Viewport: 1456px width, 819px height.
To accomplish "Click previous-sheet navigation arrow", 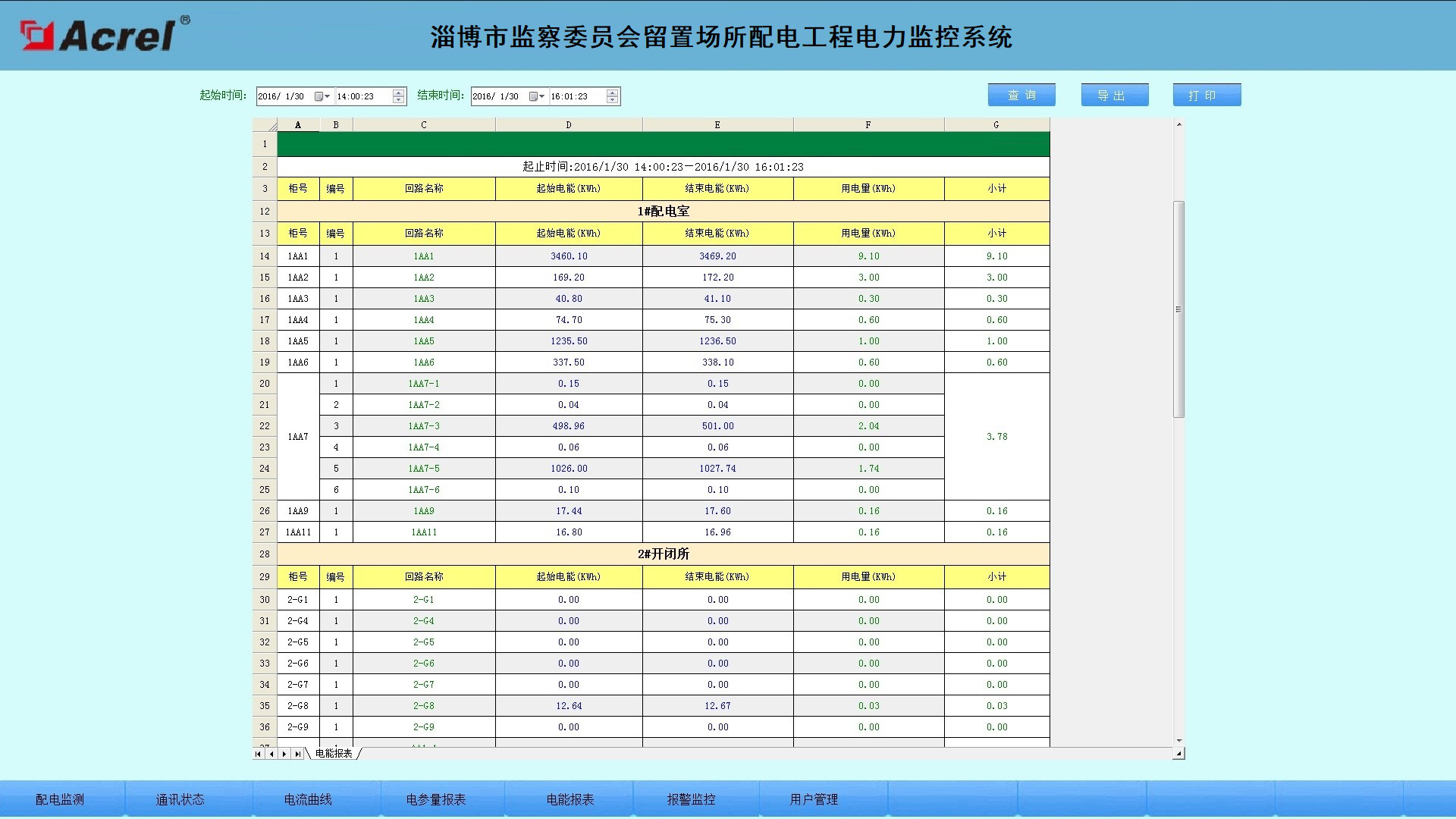I will point(271,754).
